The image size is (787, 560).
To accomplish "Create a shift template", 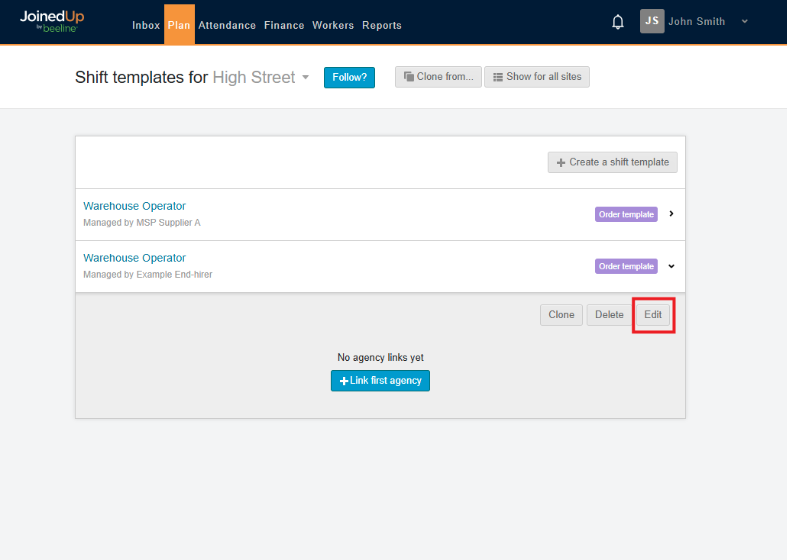I will pyautogui.click(x=612, y=162).
